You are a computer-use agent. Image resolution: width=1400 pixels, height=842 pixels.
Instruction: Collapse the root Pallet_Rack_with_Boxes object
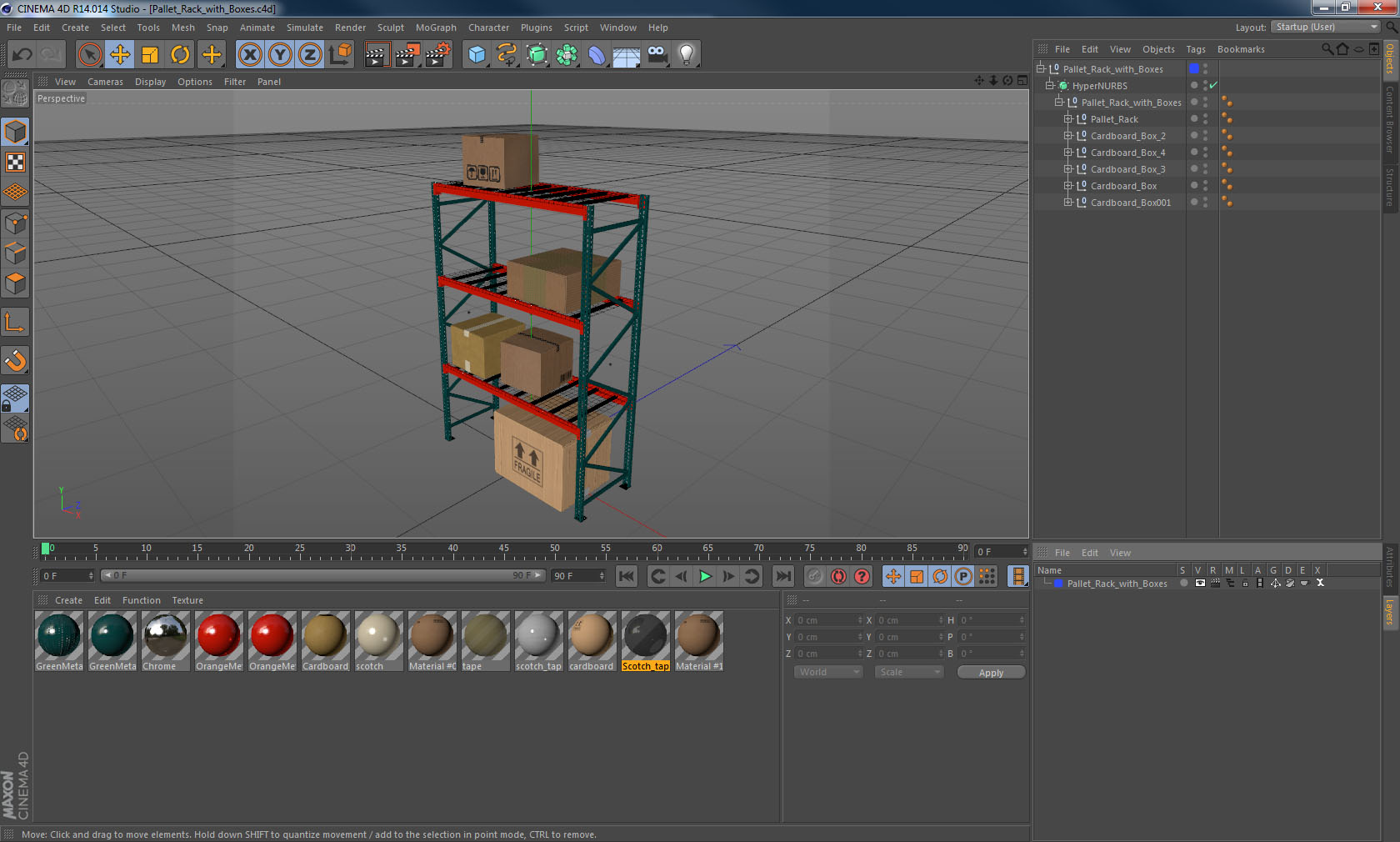tap(1041, 69)
